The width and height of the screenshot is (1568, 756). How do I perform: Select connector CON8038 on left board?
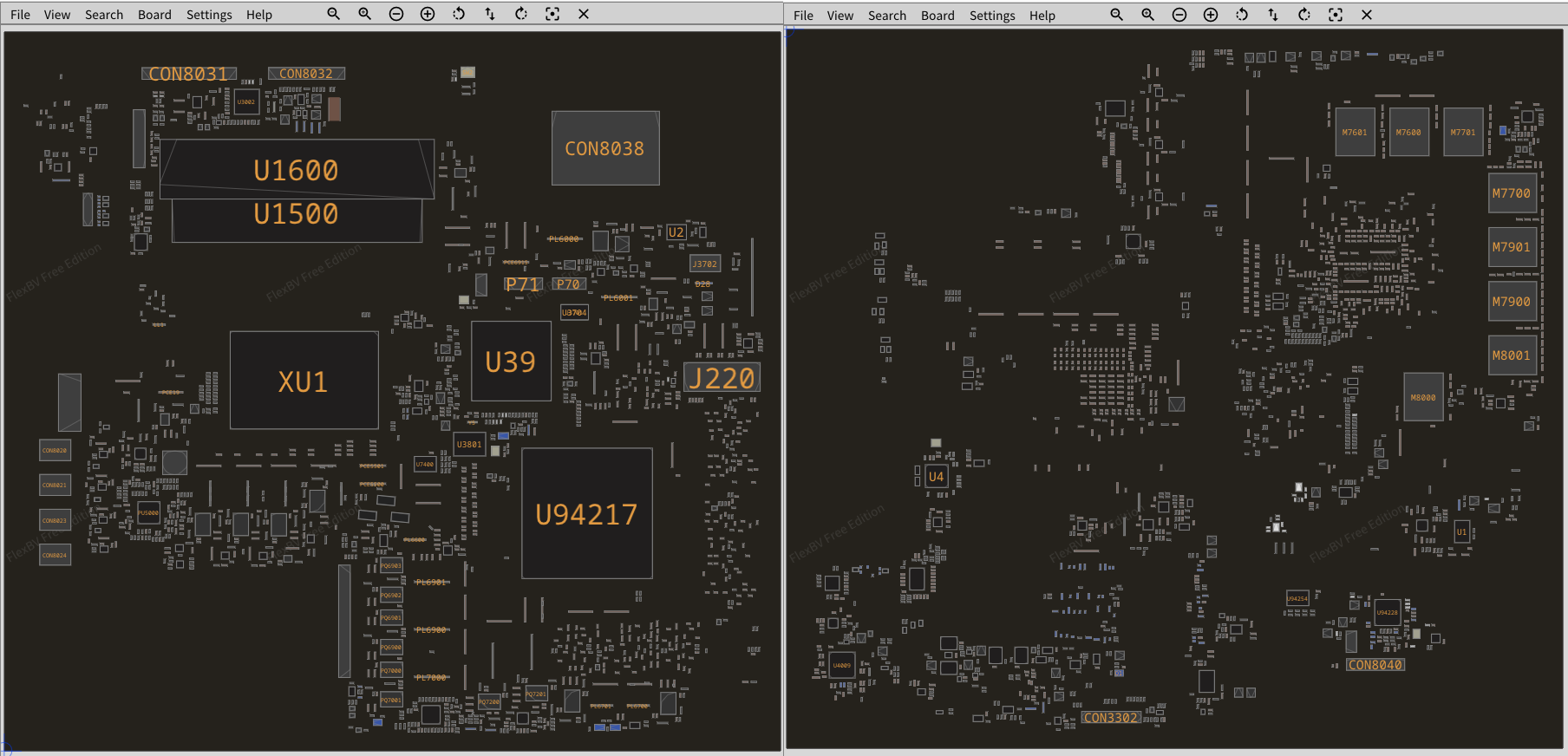604,148
